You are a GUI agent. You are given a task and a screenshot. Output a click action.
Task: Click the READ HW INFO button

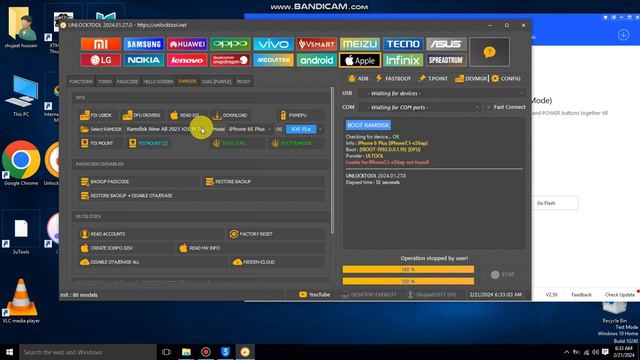[x=251, y=248]
